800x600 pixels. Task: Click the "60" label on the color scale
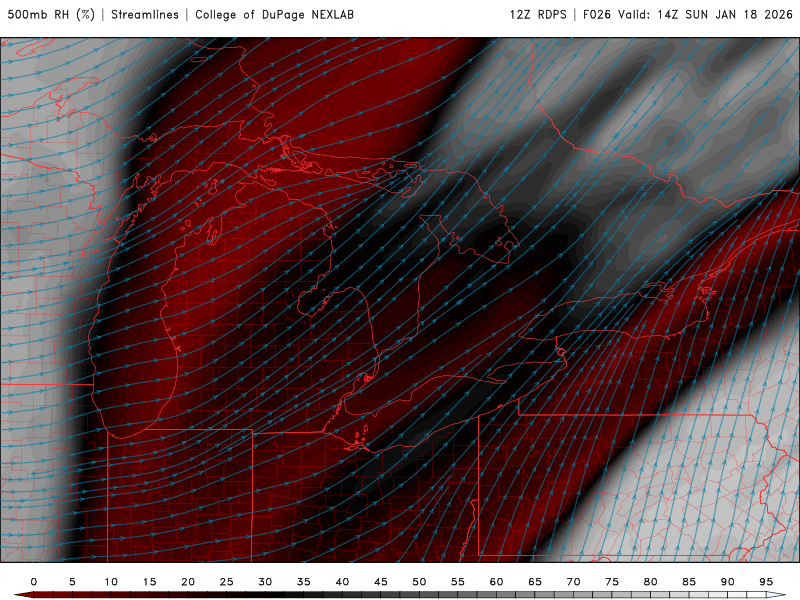[496, 582]
